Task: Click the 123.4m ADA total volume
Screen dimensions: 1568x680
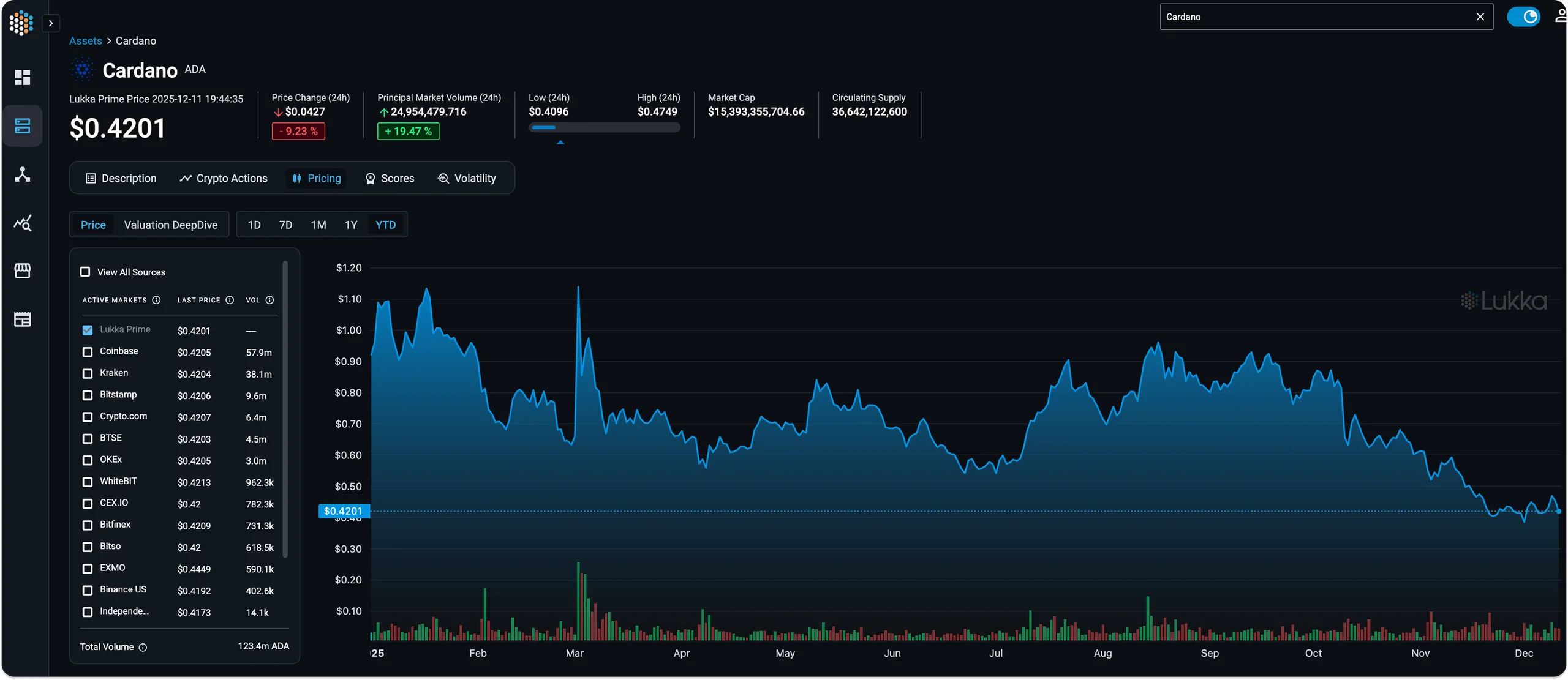Action: [263, 646]
